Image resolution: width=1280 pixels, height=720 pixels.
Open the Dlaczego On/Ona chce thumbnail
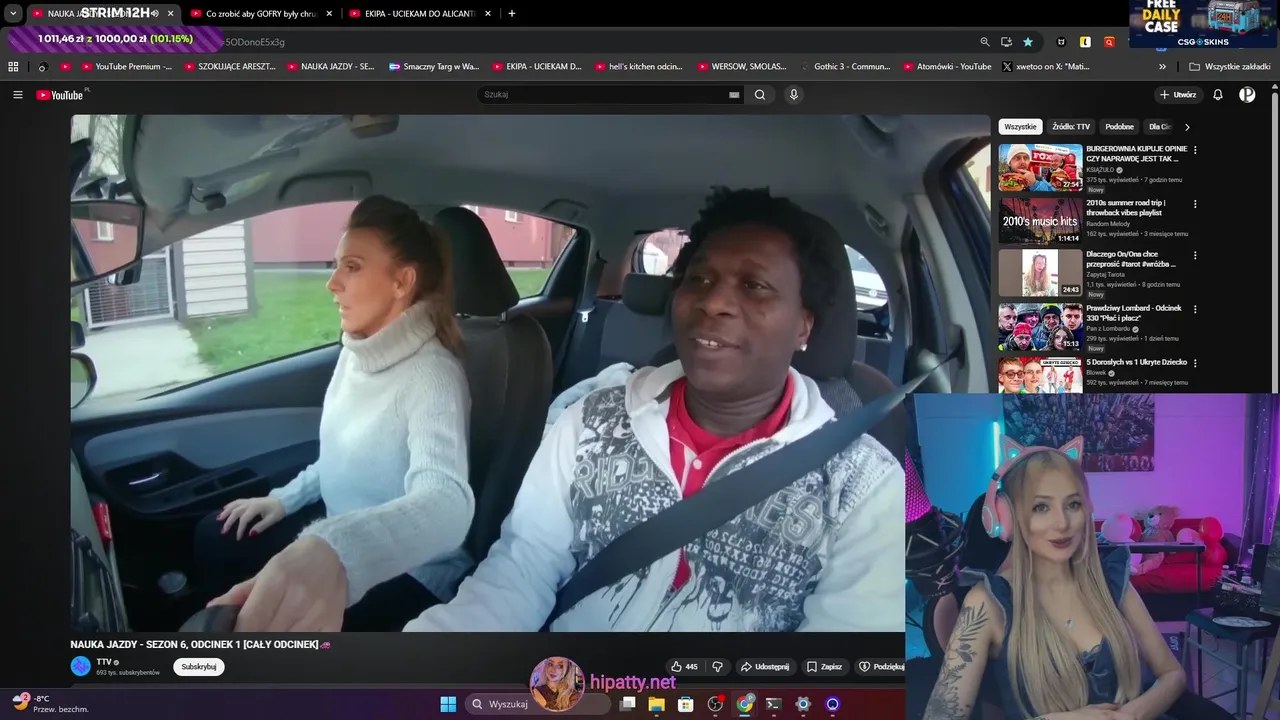coord(1040,272)
